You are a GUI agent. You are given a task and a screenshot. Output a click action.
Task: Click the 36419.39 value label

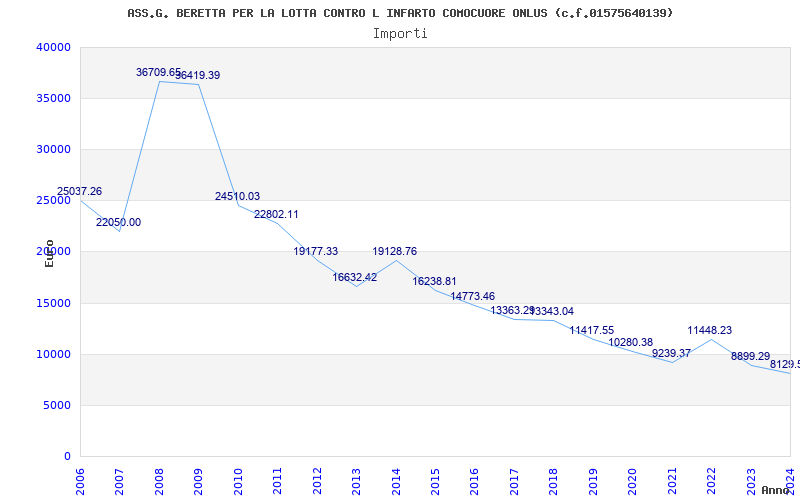pos(198,76)
